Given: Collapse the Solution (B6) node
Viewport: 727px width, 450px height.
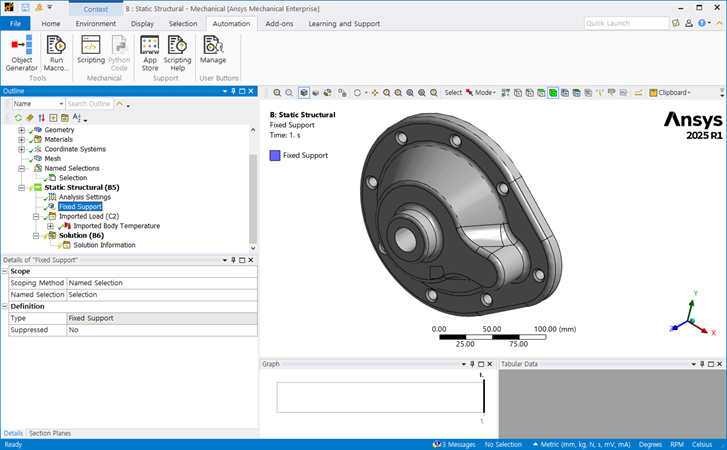Looking at the screenshot, I should 36,236.
